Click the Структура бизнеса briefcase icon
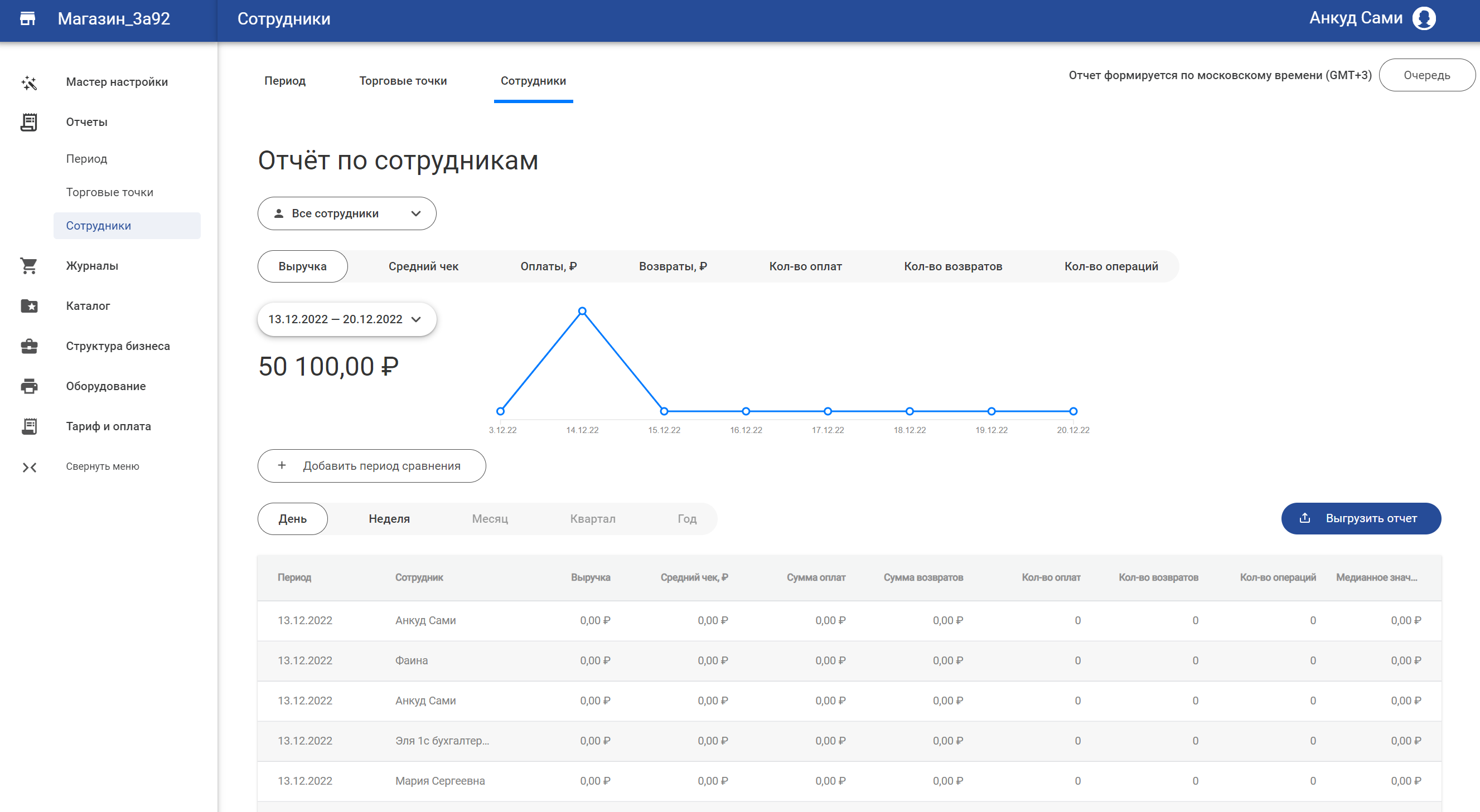 [x=29, y=346]
